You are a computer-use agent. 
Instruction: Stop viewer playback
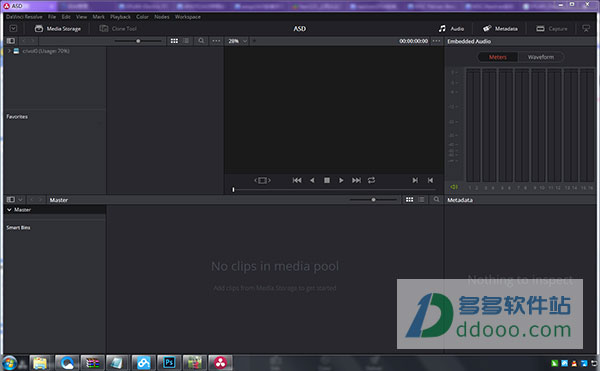pyautogui.click(x=327, y=180)
